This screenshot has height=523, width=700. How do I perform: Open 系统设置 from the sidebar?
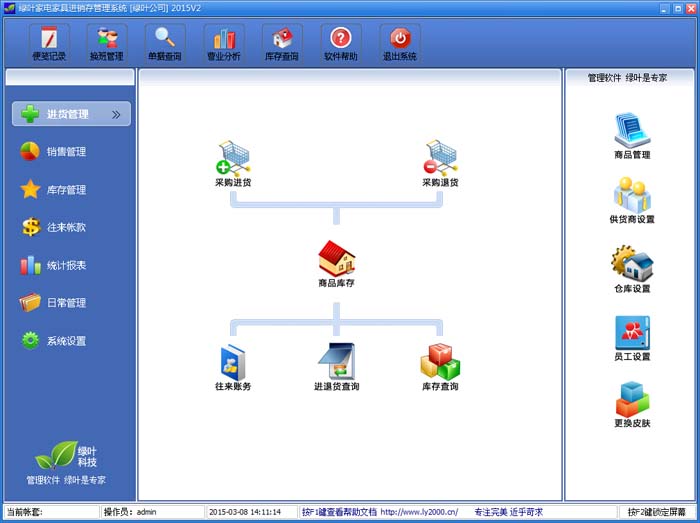pyautogui.click(x=66, y=341)
